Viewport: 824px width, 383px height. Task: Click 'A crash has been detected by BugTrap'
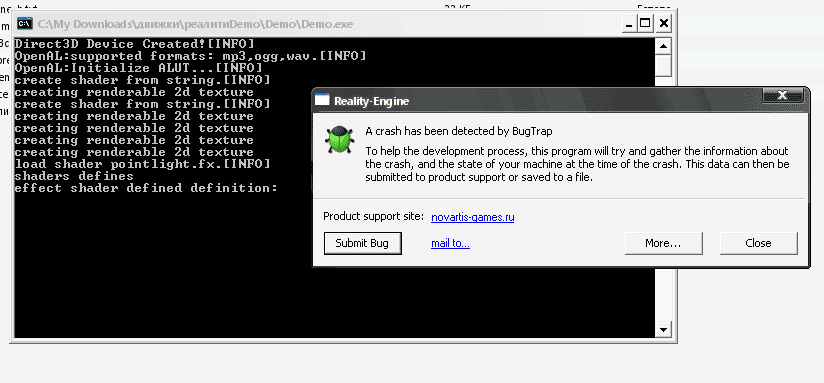point(459,131)
